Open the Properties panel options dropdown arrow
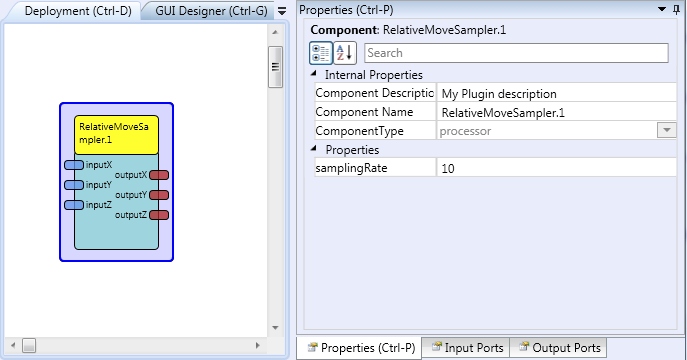Screen dimensions: 687x360 (x=662, y=9)
